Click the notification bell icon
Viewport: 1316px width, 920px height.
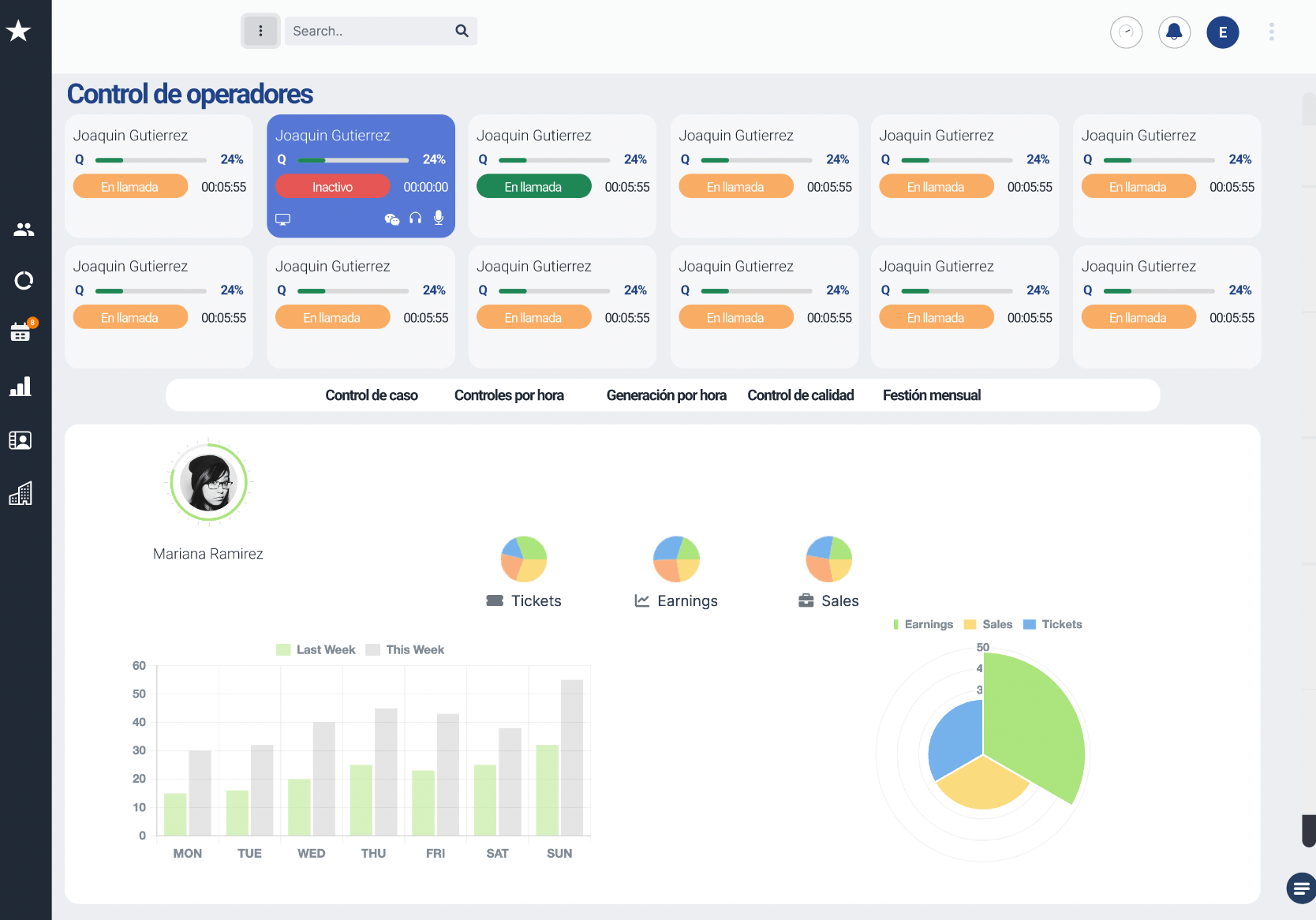[1174, 32]
